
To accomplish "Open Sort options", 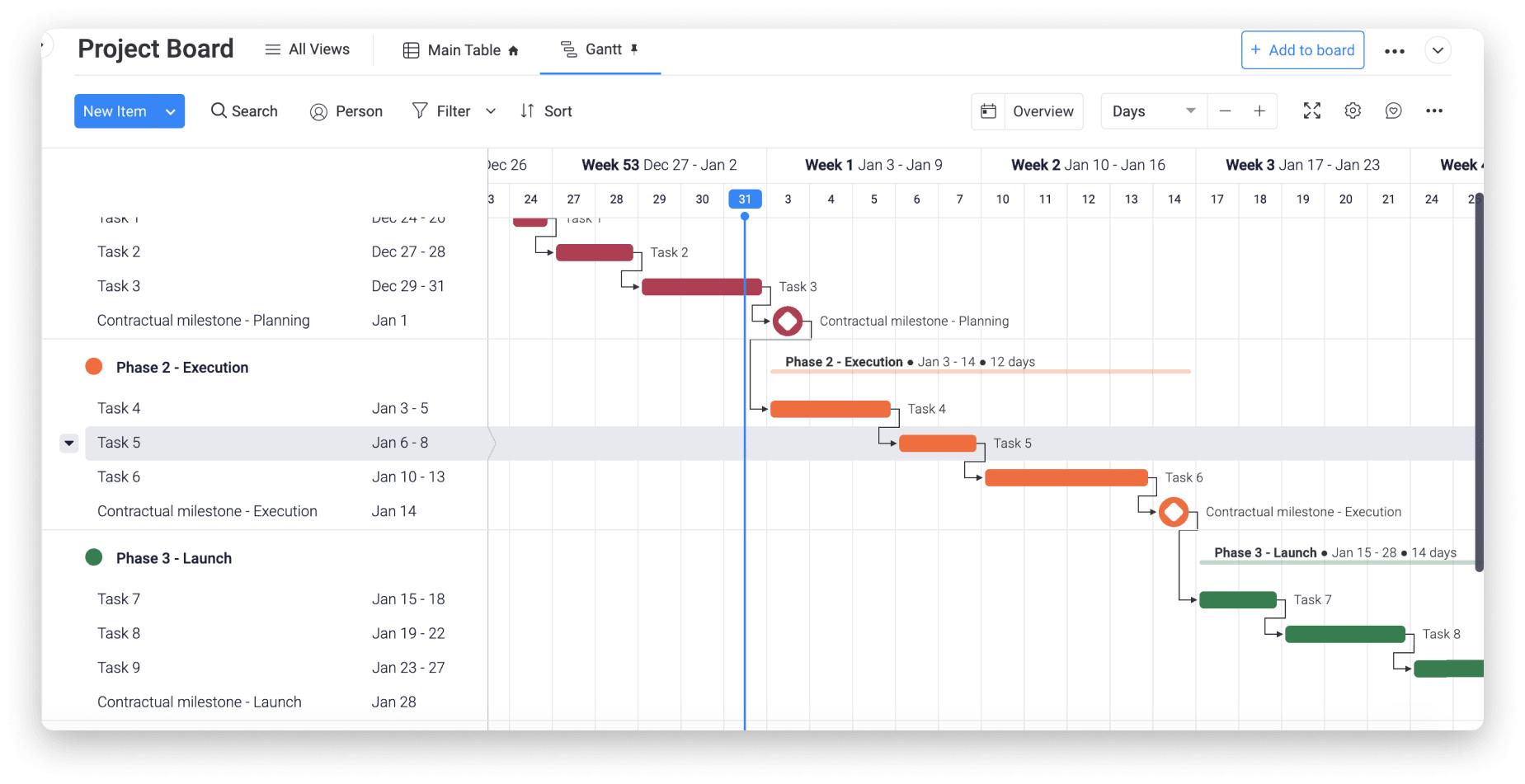I will click(x=545, y=110).
